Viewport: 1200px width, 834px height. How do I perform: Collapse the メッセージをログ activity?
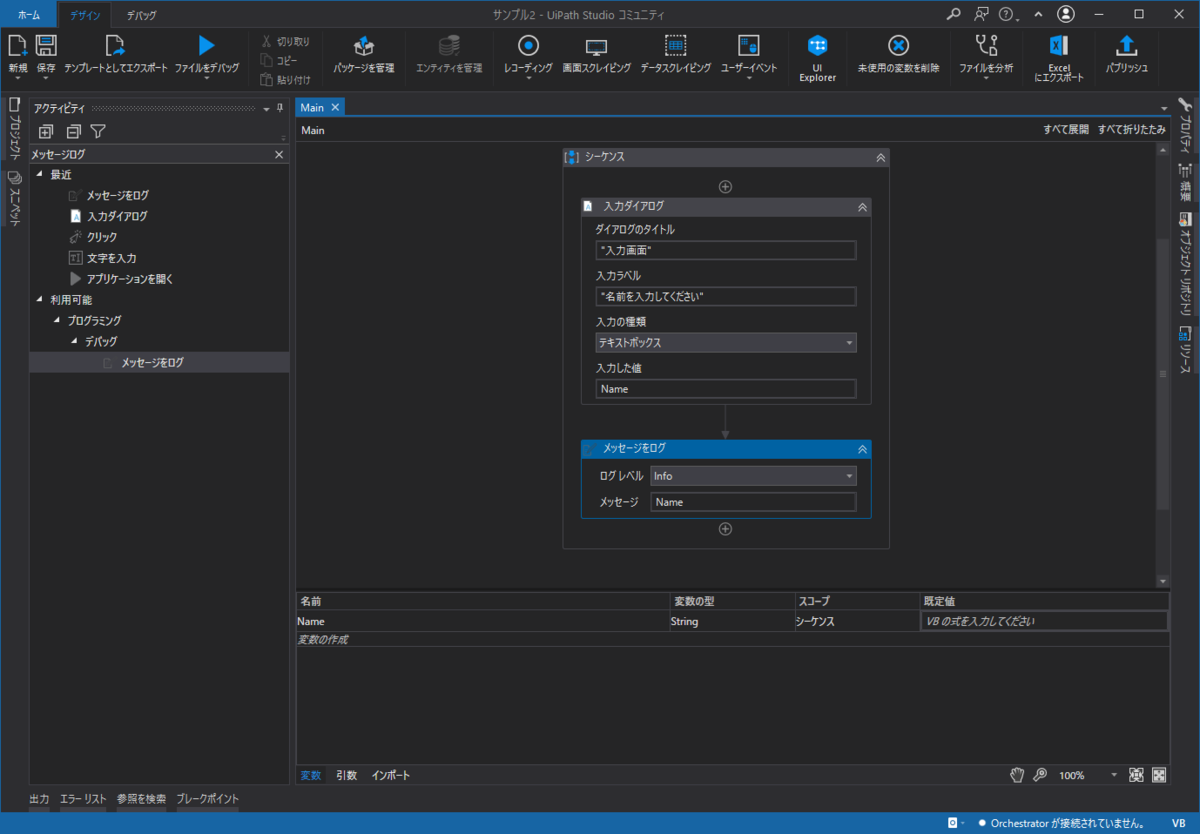tap(862, 449)
